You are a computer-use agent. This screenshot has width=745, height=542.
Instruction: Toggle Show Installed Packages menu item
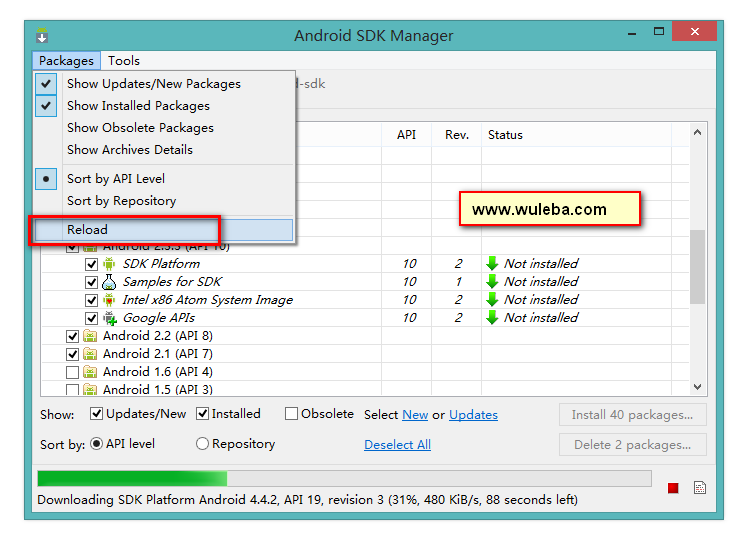[163, 105]
